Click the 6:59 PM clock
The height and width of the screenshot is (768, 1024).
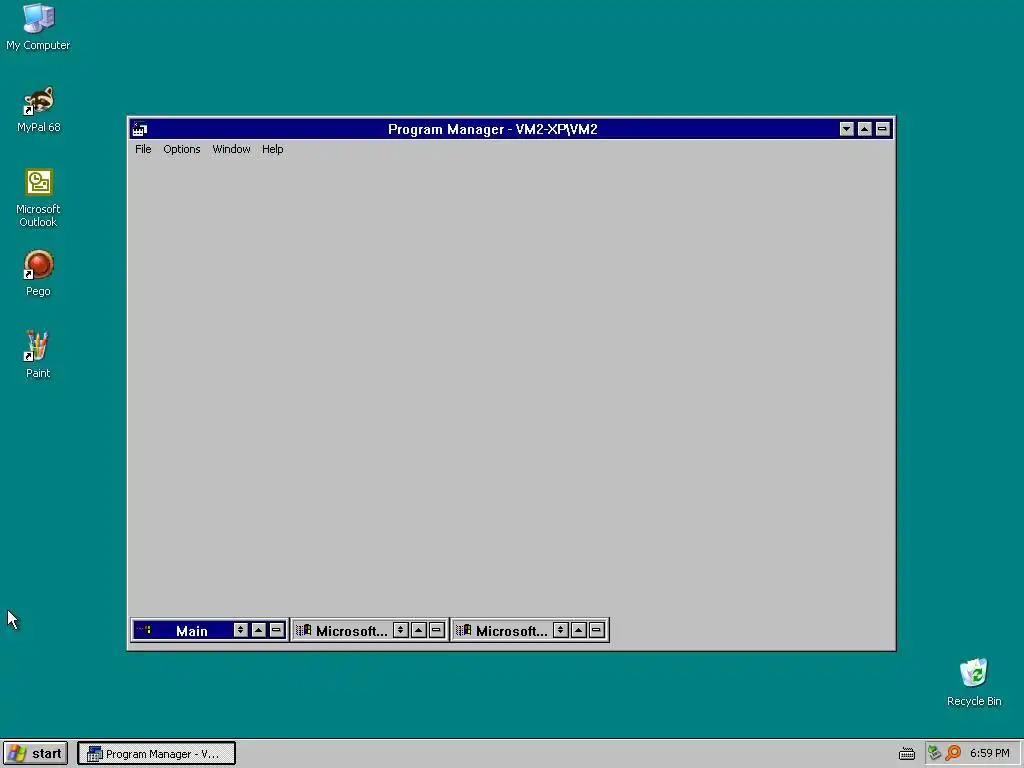[x=989, y=754]
